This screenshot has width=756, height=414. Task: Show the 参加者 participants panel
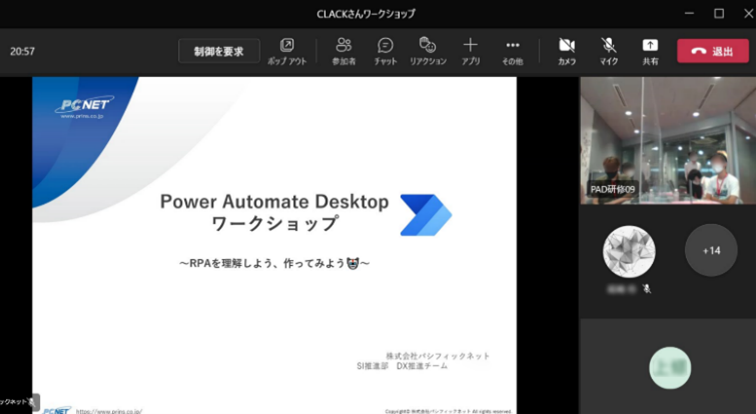(x=344, y=52)
